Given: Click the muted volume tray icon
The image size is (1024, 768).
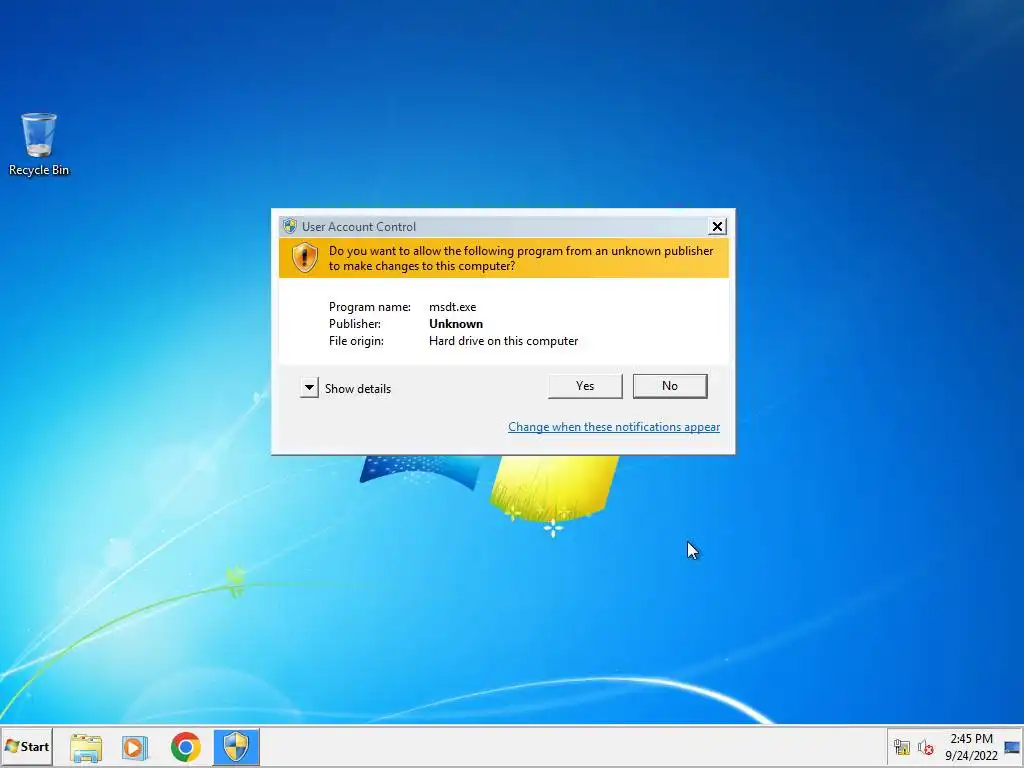Looking at the screenshot, I should pyautogui.click(x=925, y=747).
